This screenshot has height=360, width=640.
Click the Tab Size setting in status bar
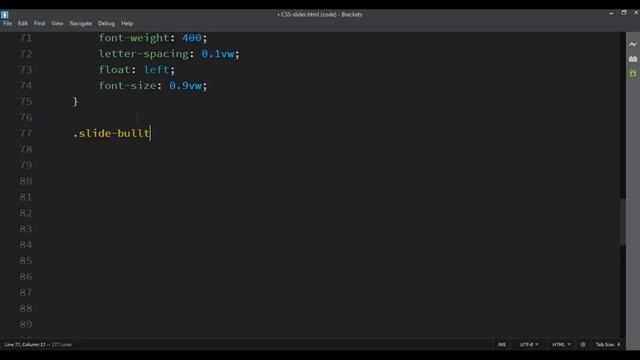(608, 344)
